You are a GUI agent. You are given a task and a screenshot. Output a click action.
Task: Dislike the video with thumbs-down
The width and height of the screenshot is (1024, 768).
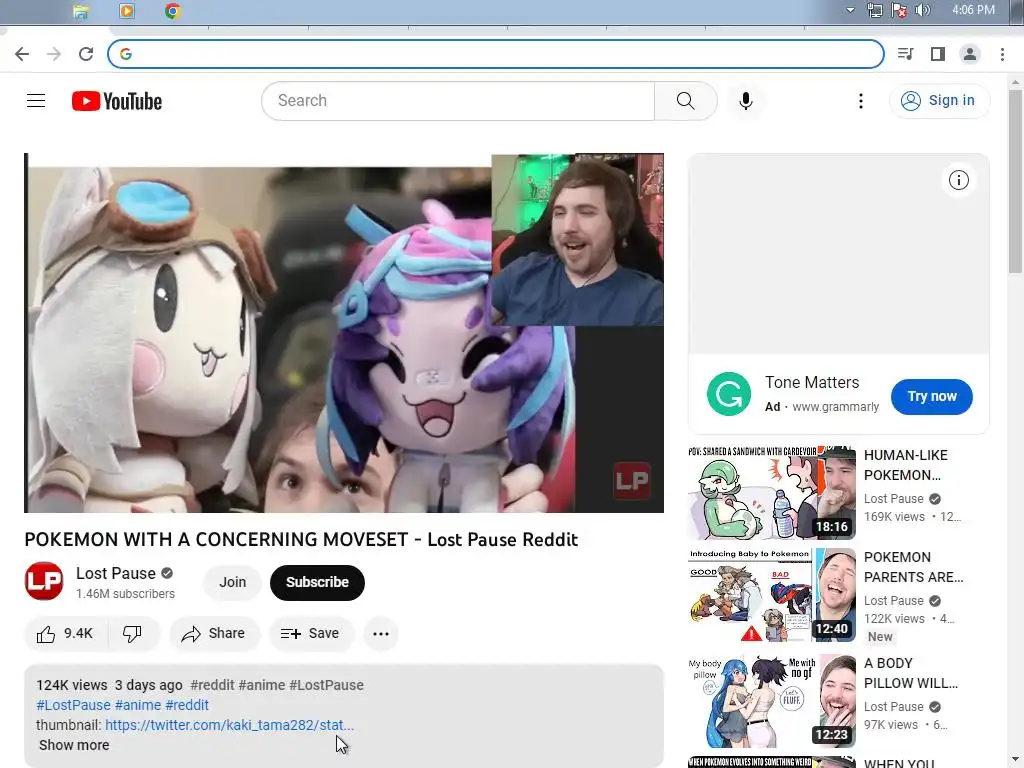tap(133, 633)
